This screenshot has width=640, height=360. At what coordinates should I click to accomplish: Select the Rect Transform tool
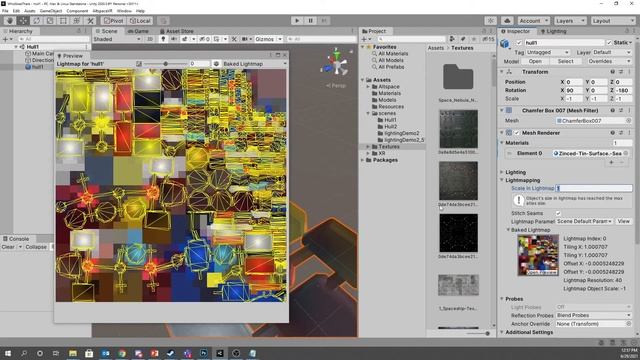[63, 20]
